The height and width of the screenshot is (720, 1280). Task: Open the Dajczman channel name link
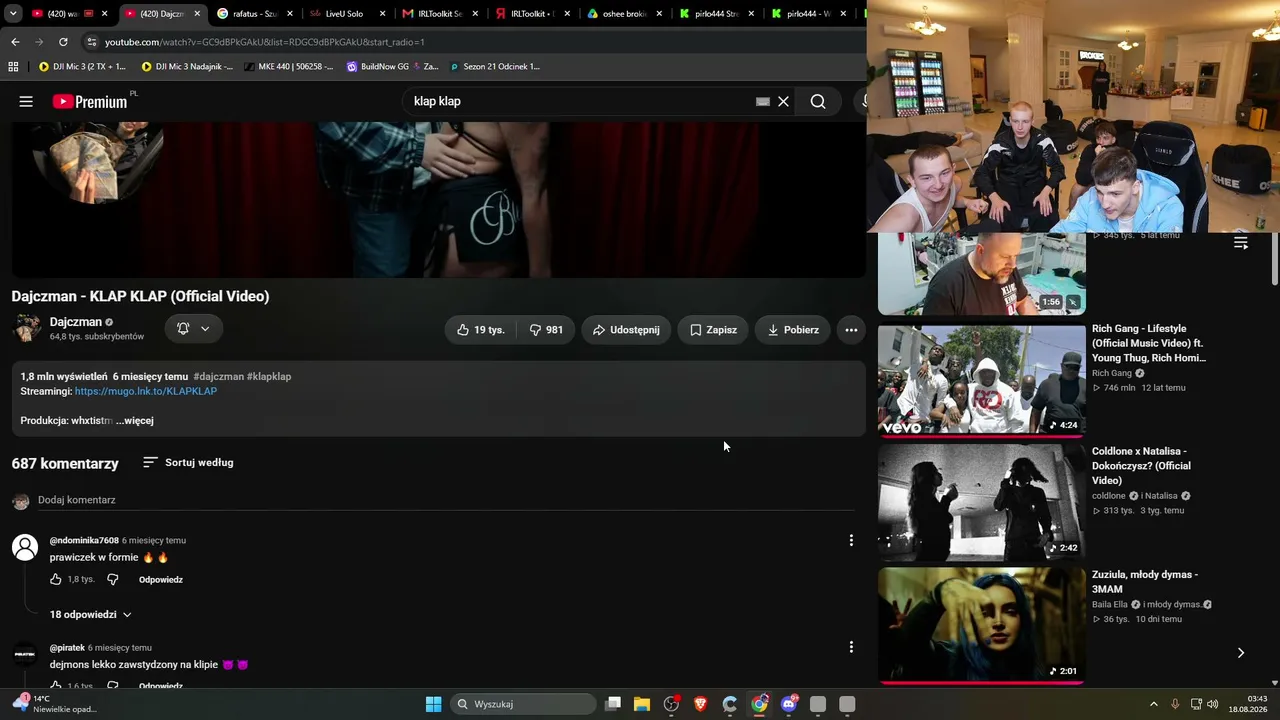coord(76,322)
